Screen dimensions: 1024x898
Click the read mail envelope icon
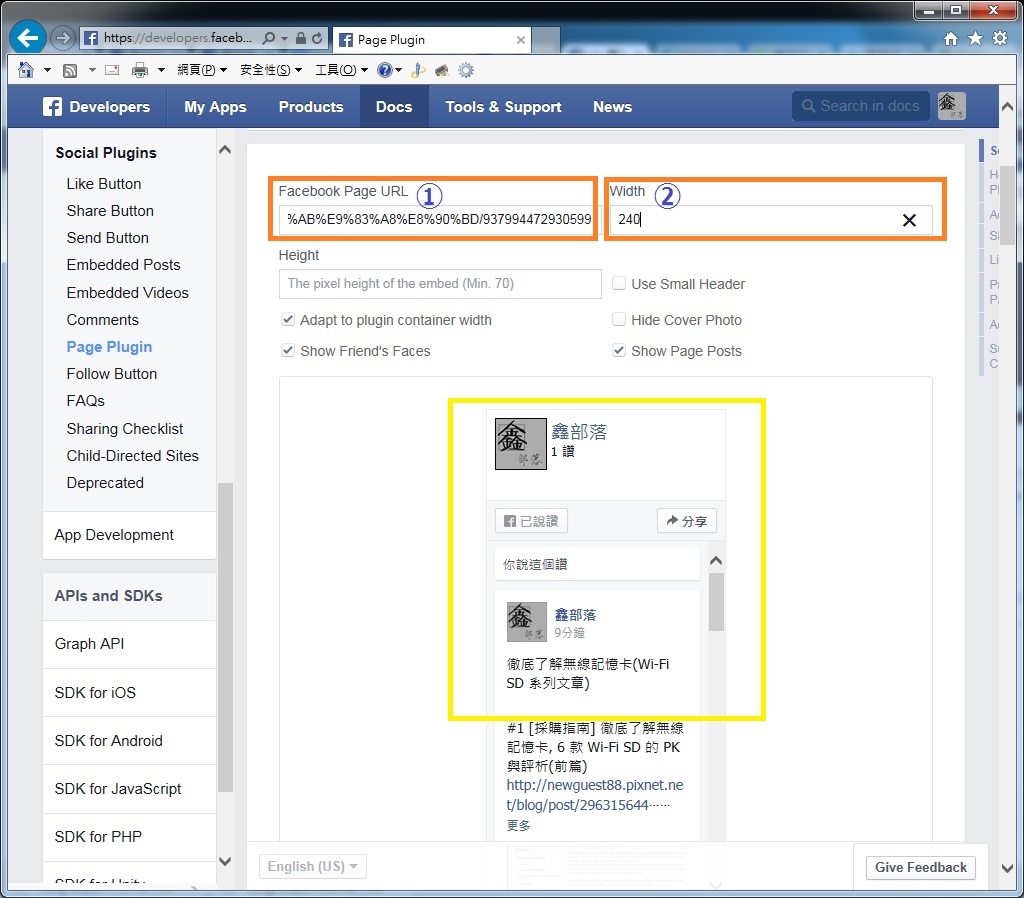[x=112, y=70]
